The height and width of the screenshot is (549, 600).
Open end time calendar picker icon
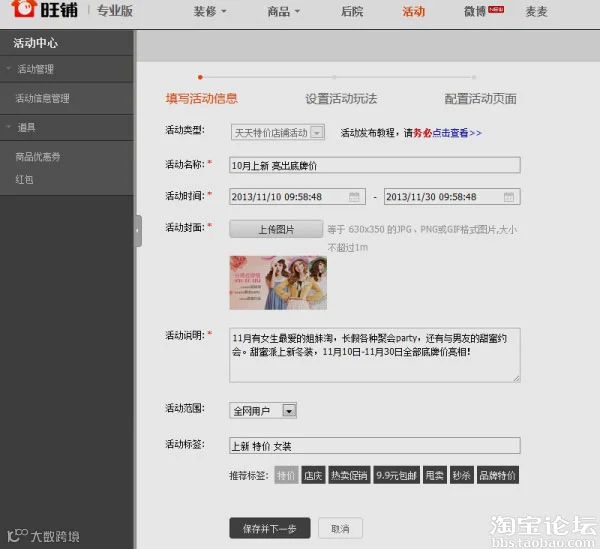tap(509, 197)
